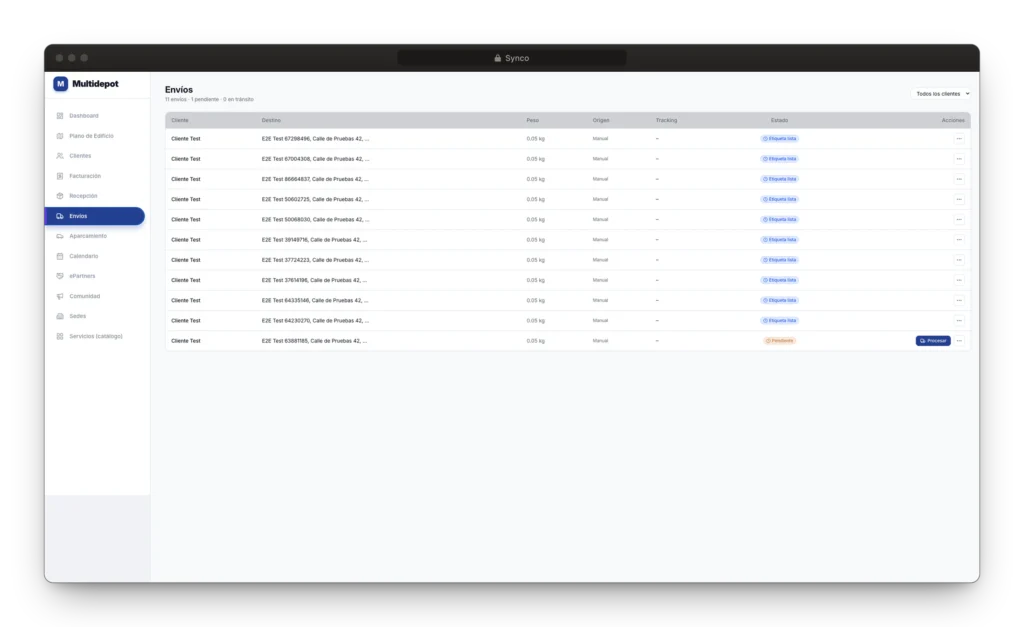Open more actions for E2E Test 67004308
Viewport: 1024px width, 627px height.
[x=959, y=159]
